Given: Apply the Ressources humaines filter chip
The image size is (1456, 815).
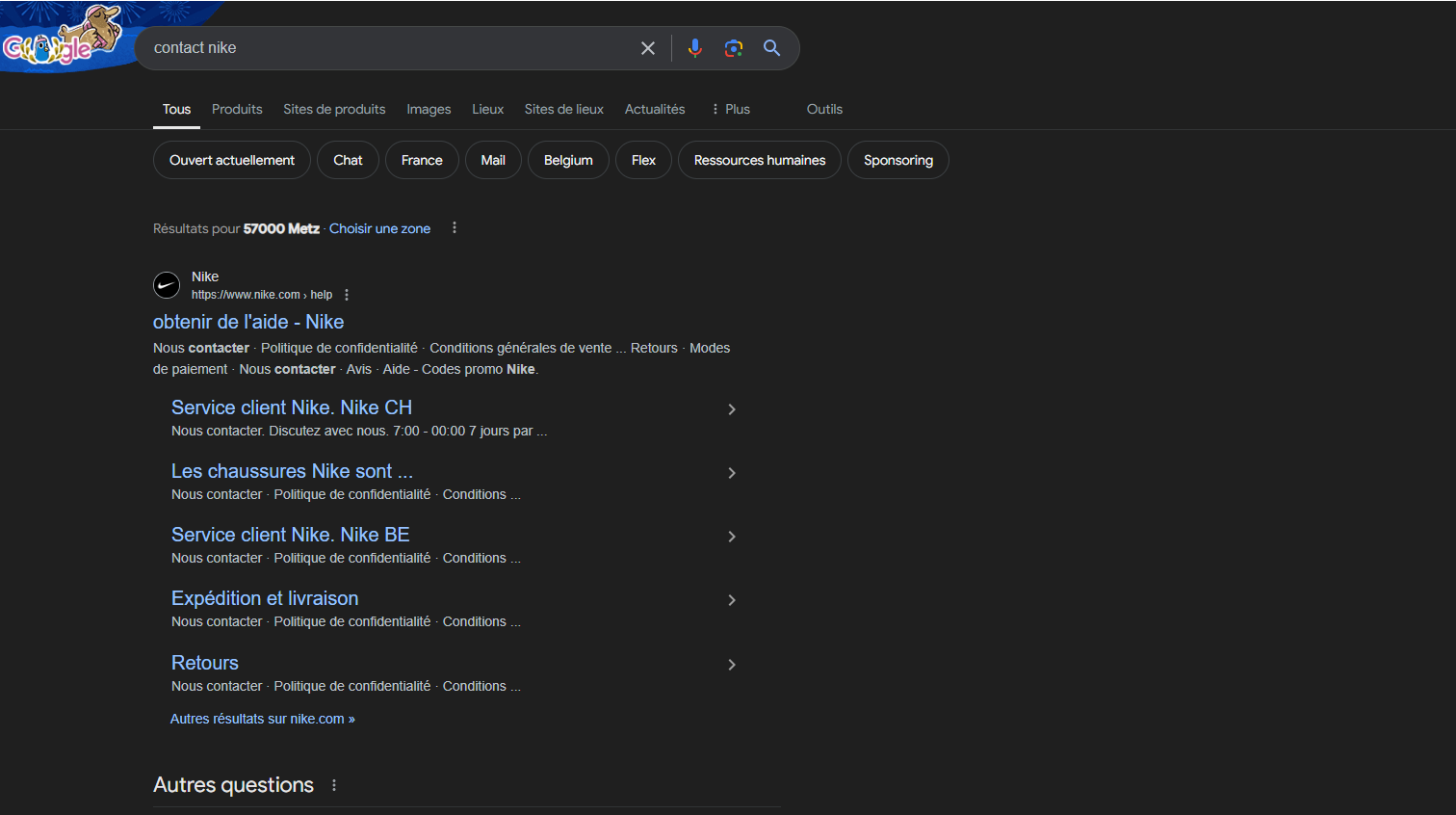Looking at the screenshot, I should (760, 160).
